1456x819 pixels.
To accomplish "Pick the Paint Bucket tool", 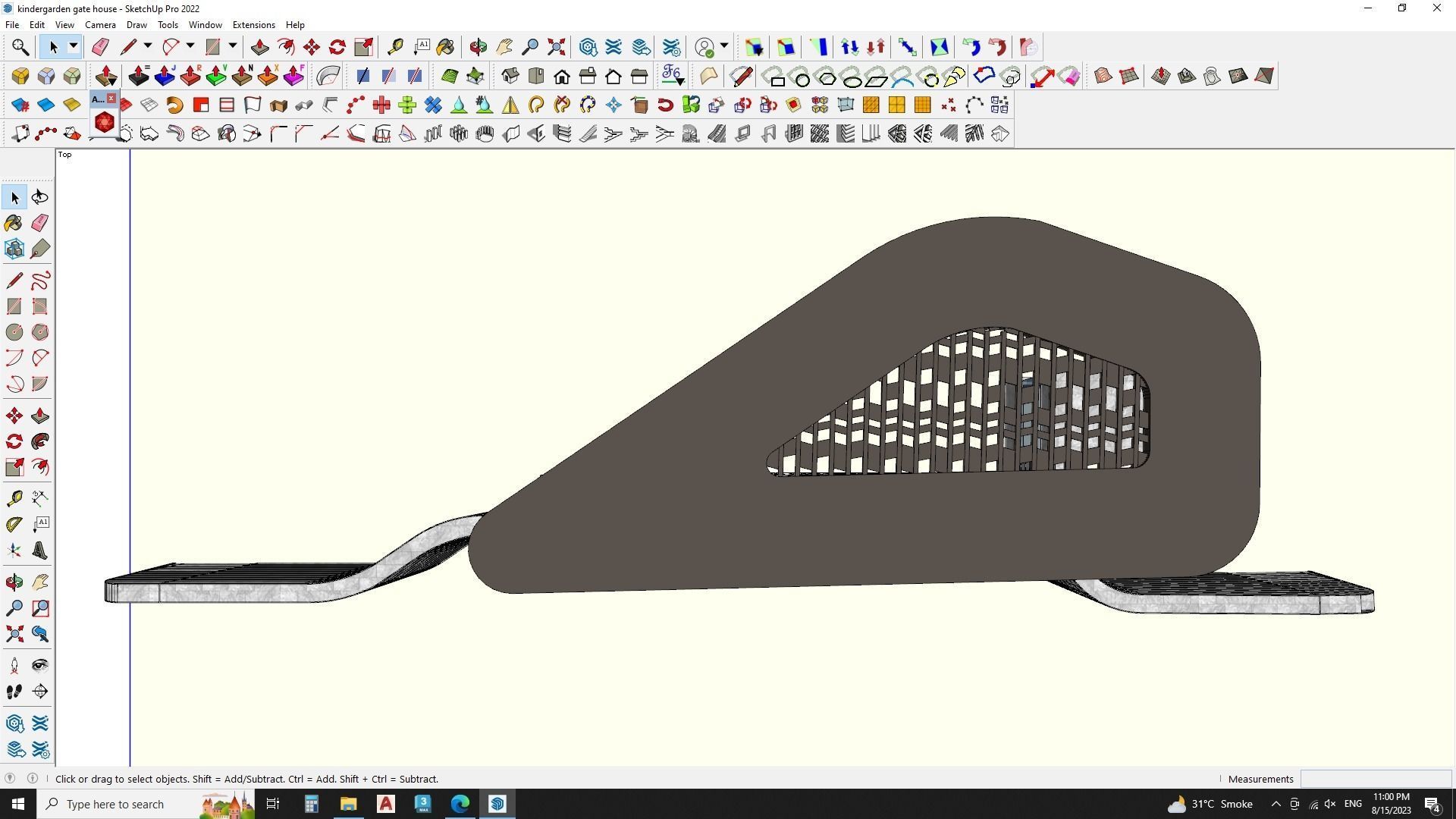I will click(x=446, y=47).
